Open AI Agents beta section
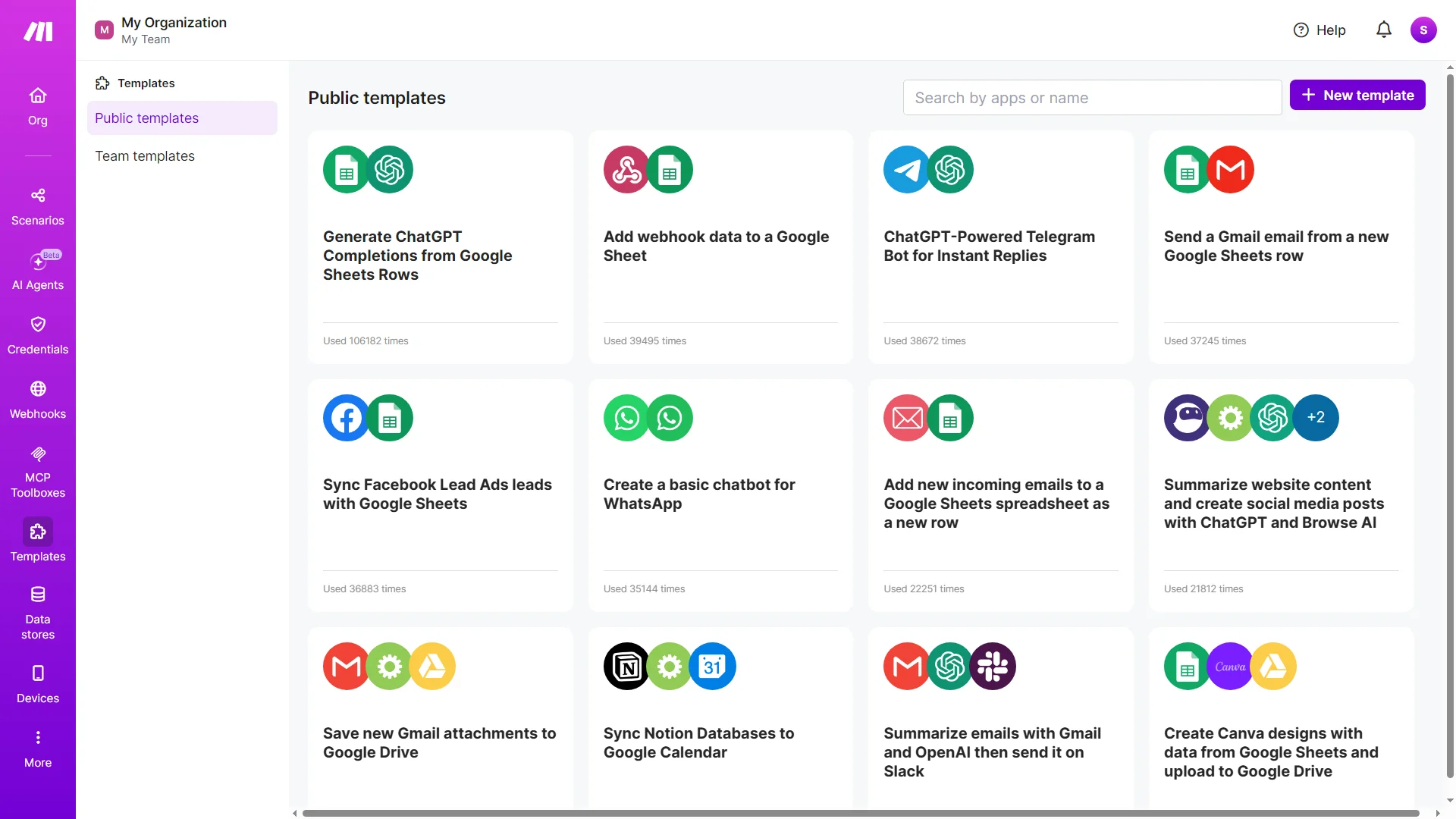Screen dimensions: 1456x819 [38, 271]
